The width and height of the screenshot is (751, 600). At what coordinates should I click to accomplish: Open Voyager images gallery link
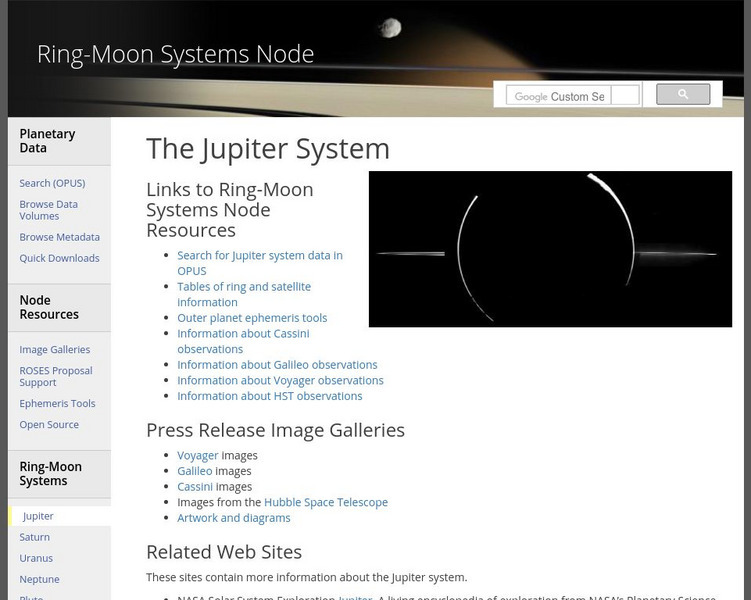click(197, 455)
